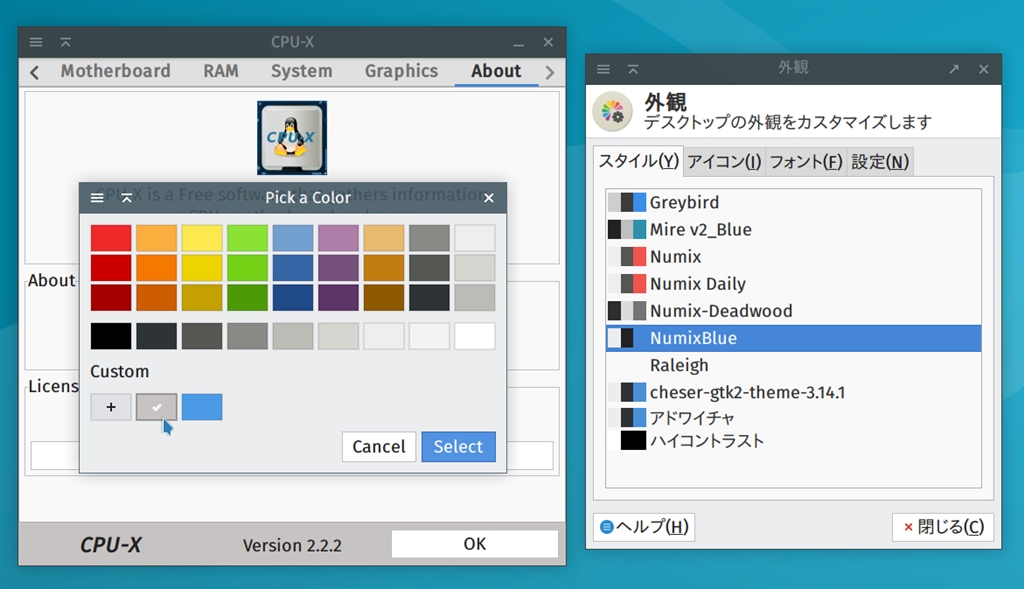Roll up the CPU-X window with shade icon
This screenshot has width=1024, height=589.
point(65,42)
